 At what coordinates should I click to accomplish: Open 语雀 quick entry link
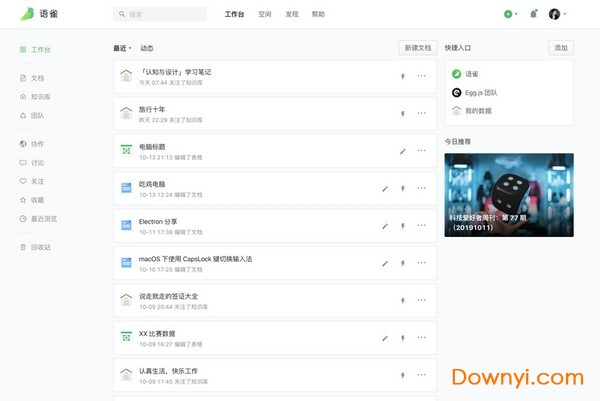coord(465,74)
